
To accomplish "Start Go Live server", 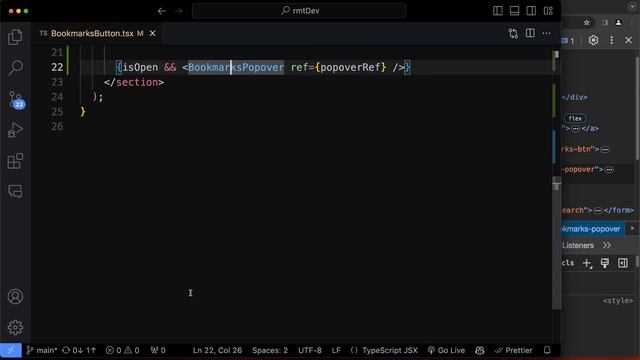I will click(446, 350).
